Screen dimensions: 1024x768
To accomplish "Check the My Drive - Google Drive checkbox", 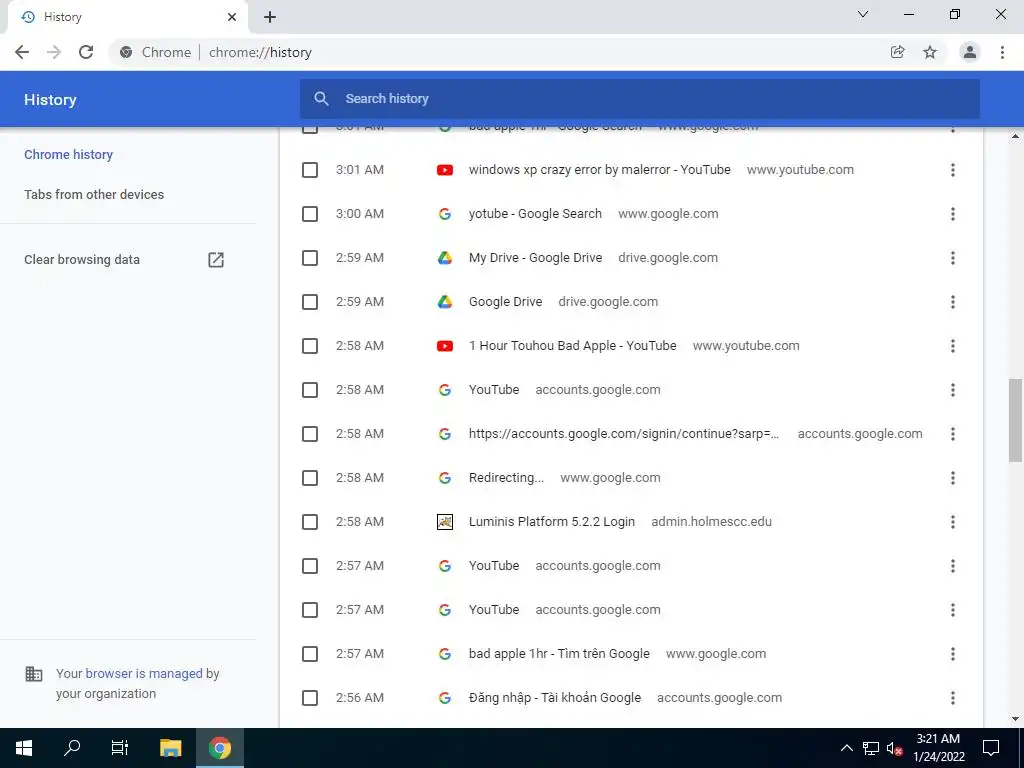I will tap(310, 258).
